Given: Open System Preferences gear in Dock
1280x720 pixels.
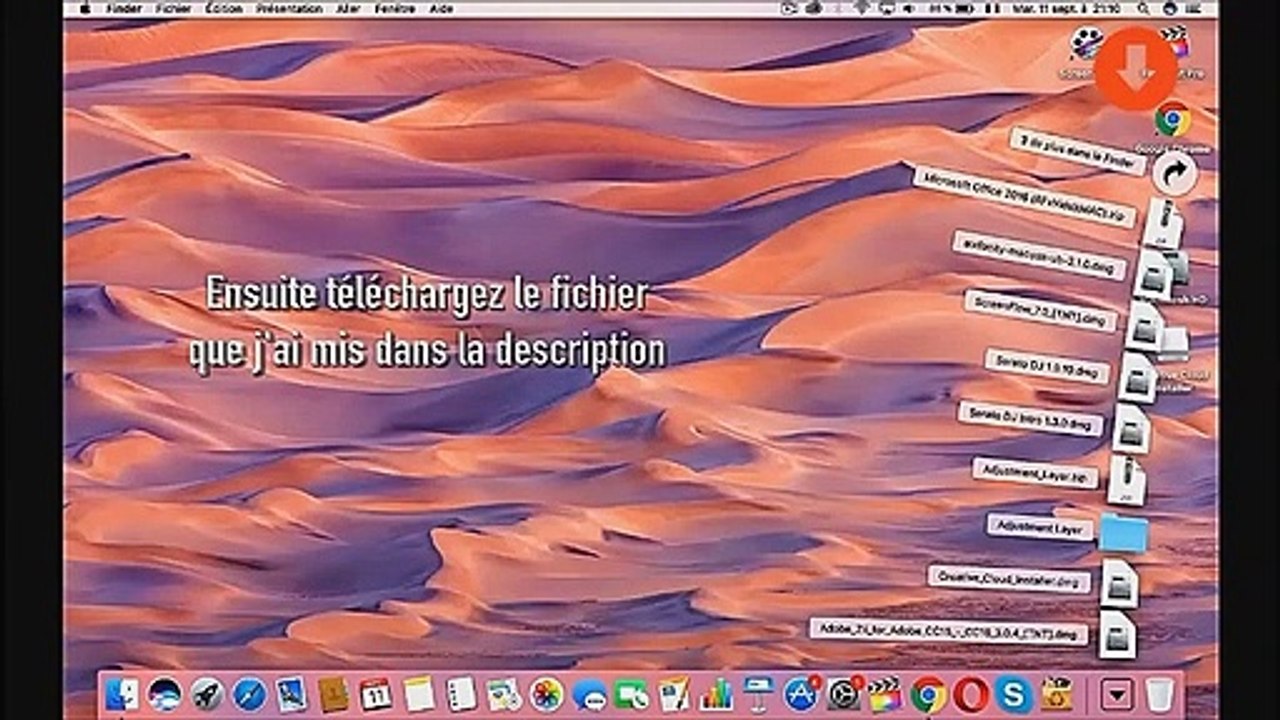Looking at the screenshot, I should click(844, 694).
